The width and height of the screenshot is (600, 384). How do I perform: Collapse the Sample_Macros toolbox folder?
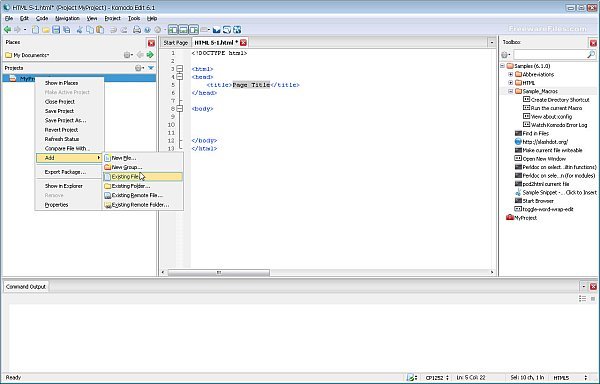tap(510, 91)
